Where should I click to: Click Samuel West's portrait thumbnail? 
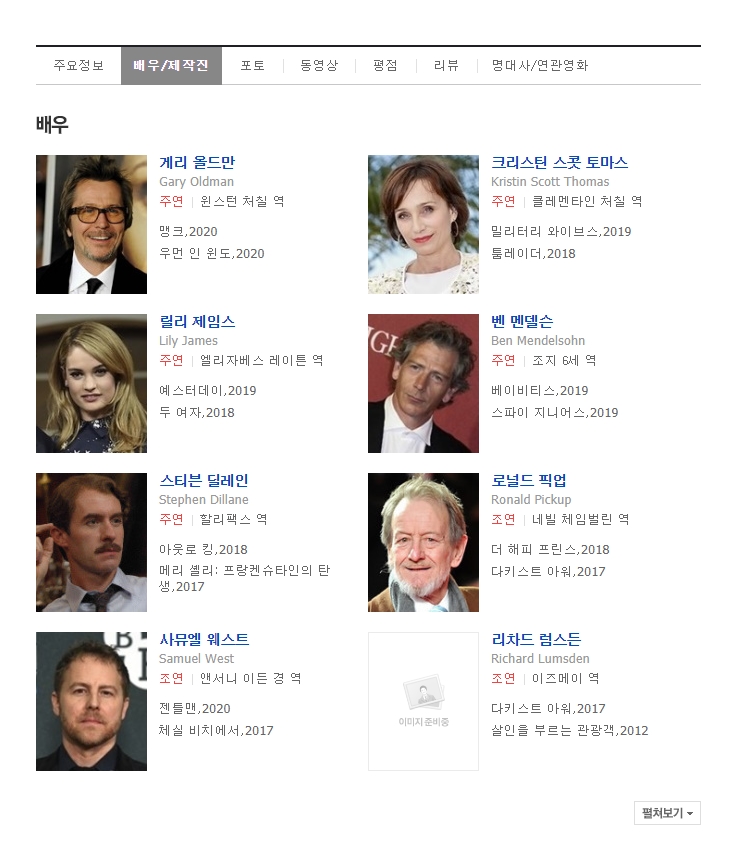(x=91, y=701)
